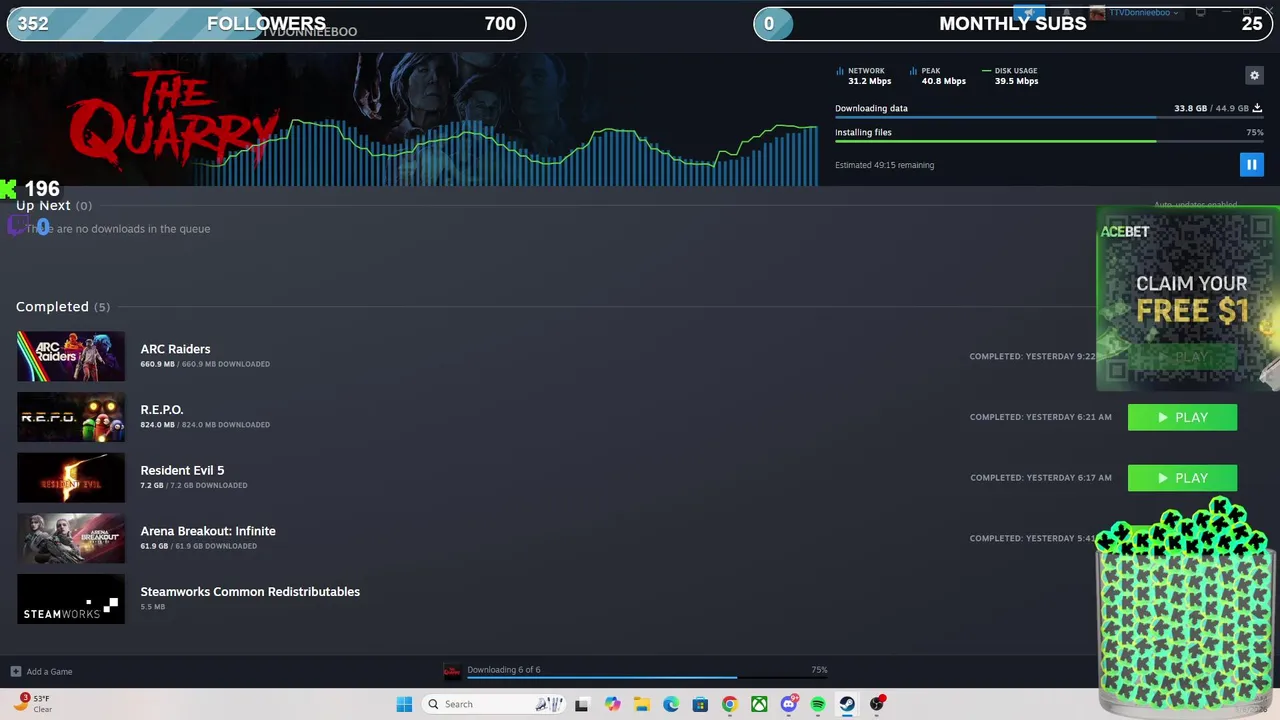Play Resident Evil 5 with its PLAY button
1280x720 pixels.
[x=1182, y=478]
